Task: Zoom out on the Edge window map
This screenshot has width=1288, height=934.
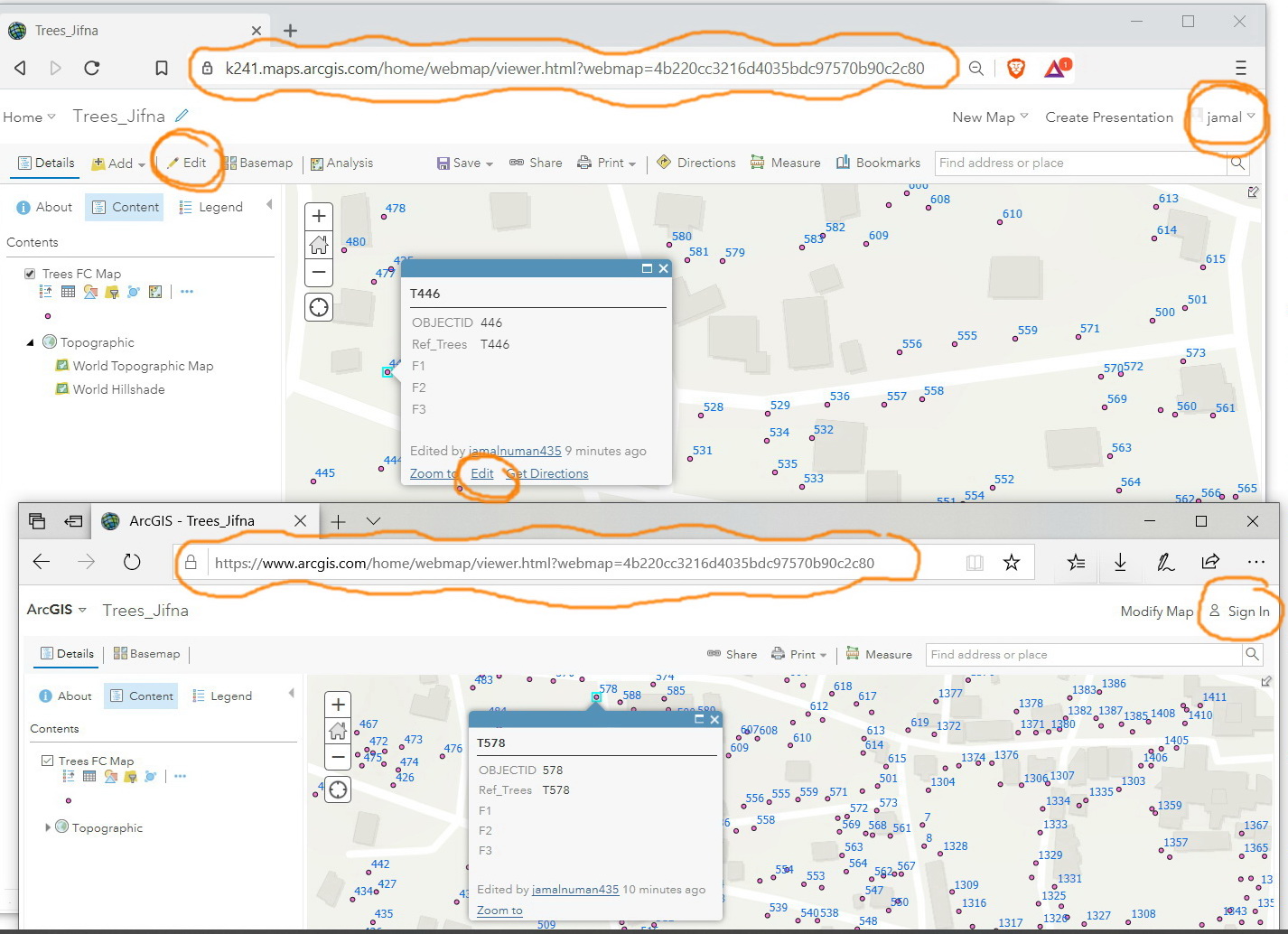Action: tap(338, 757)
